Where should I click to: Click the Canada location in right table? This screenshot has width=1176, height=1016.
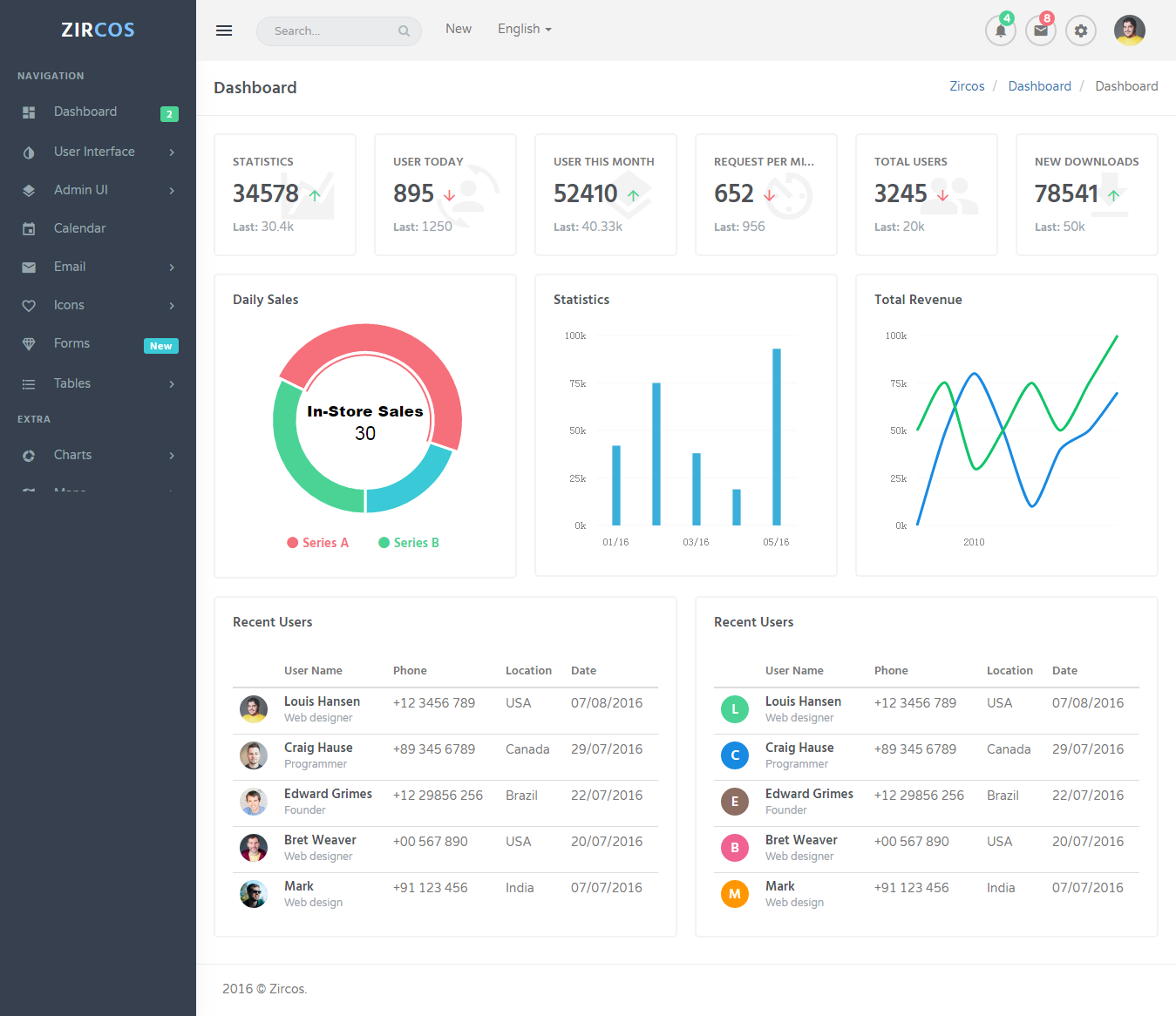tap(1009, 749)
